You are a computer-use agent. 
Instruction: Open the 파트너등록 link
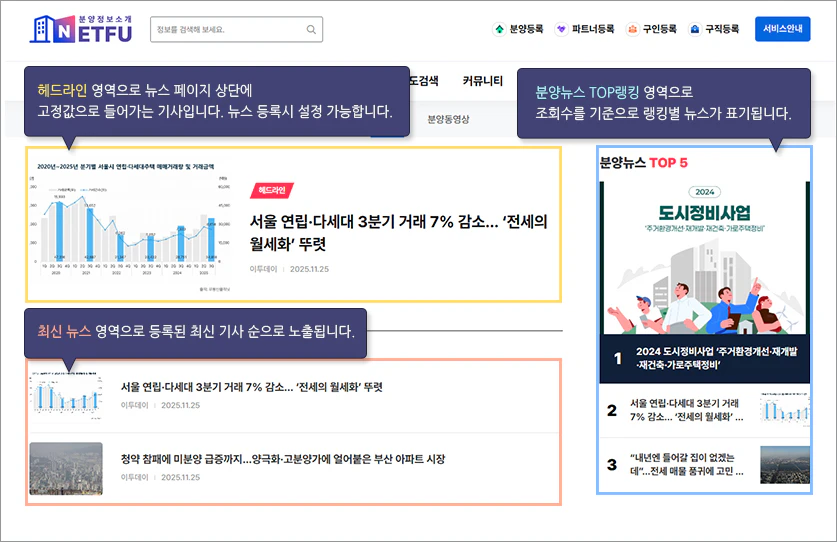point(593,29)
